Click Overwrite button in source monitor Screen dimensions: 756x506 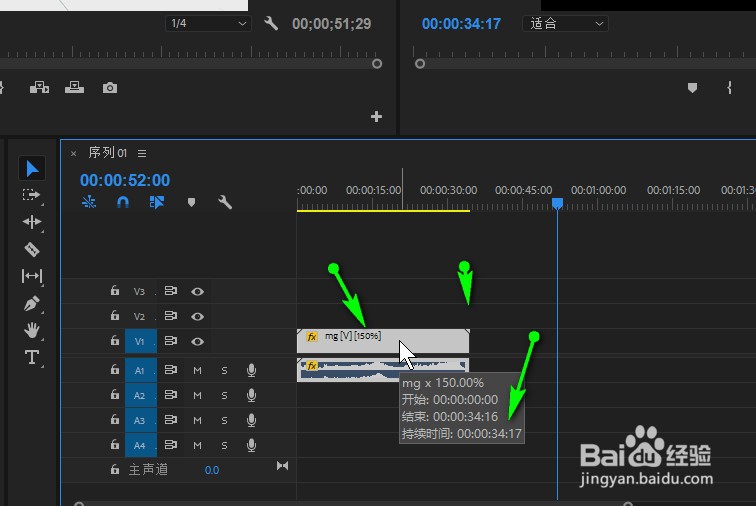[74, 88]
